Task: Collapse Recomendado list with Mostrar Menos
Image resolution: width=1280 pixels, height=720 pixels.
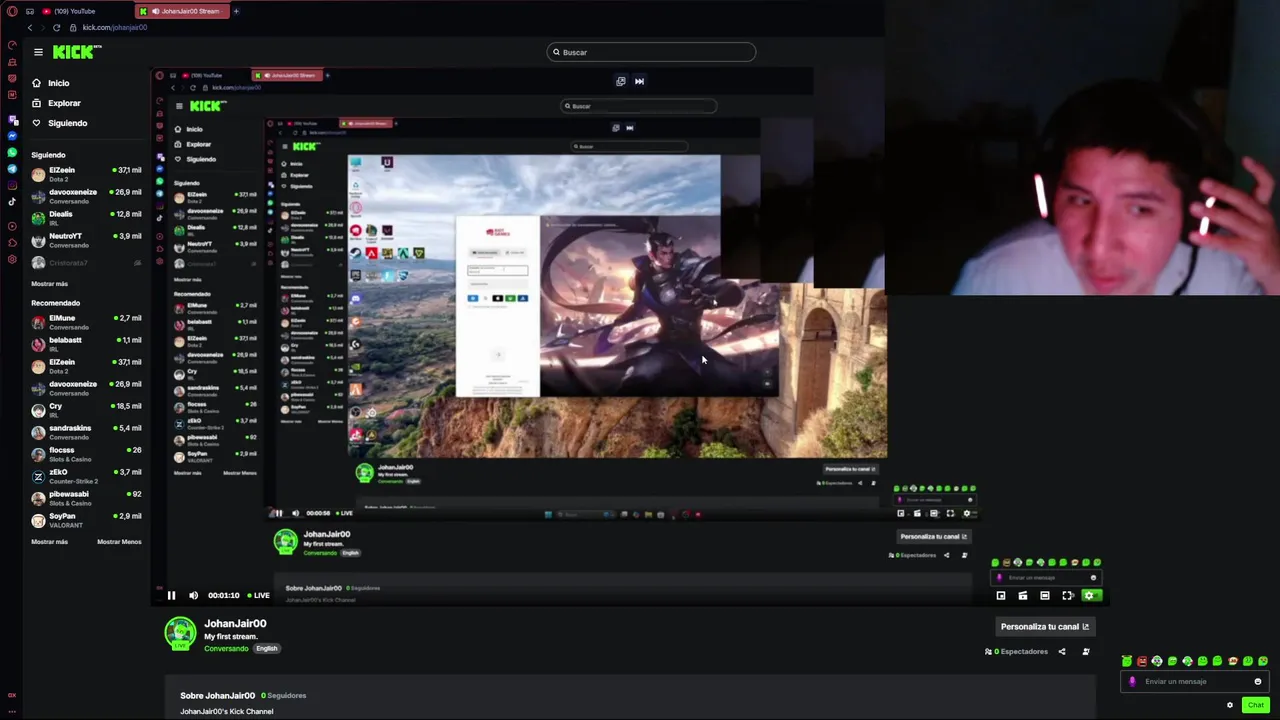Action: tap(119, 542)
